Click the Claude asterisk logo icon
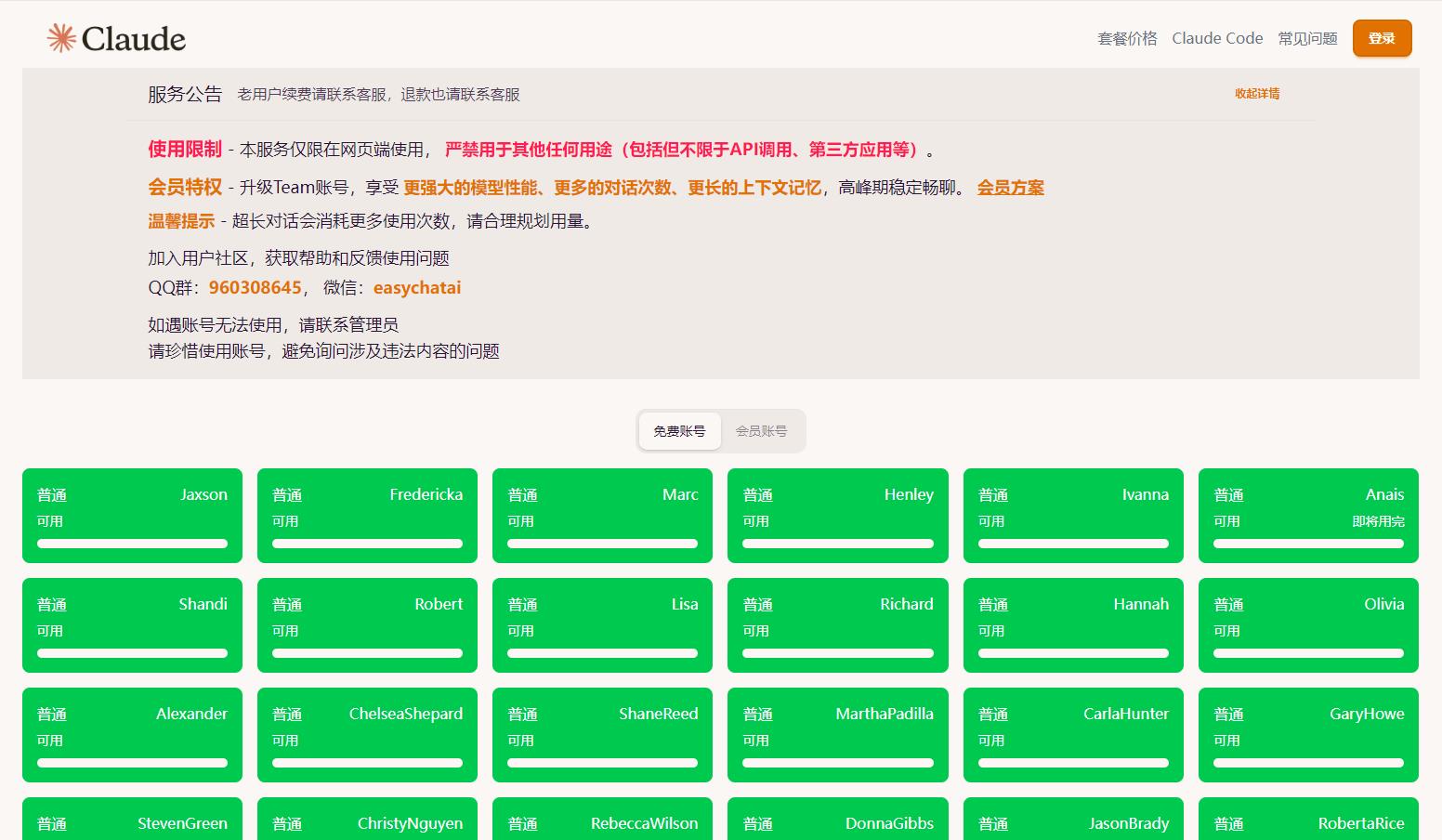The width and height of the screenshot is (1442, 840). pyautogui.click(x=58, y=37)
